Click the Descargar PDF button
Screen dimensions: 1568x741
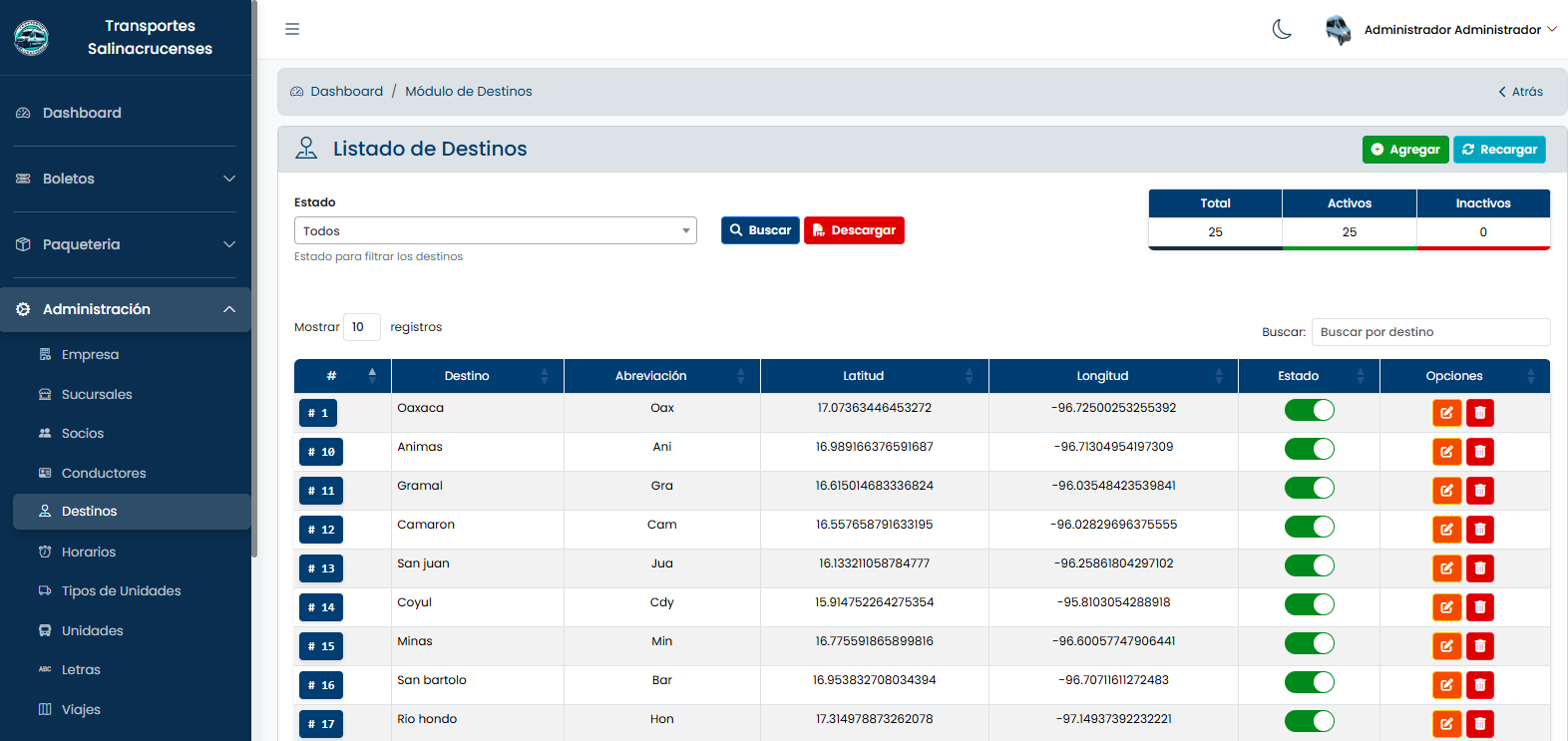(854, 230)
